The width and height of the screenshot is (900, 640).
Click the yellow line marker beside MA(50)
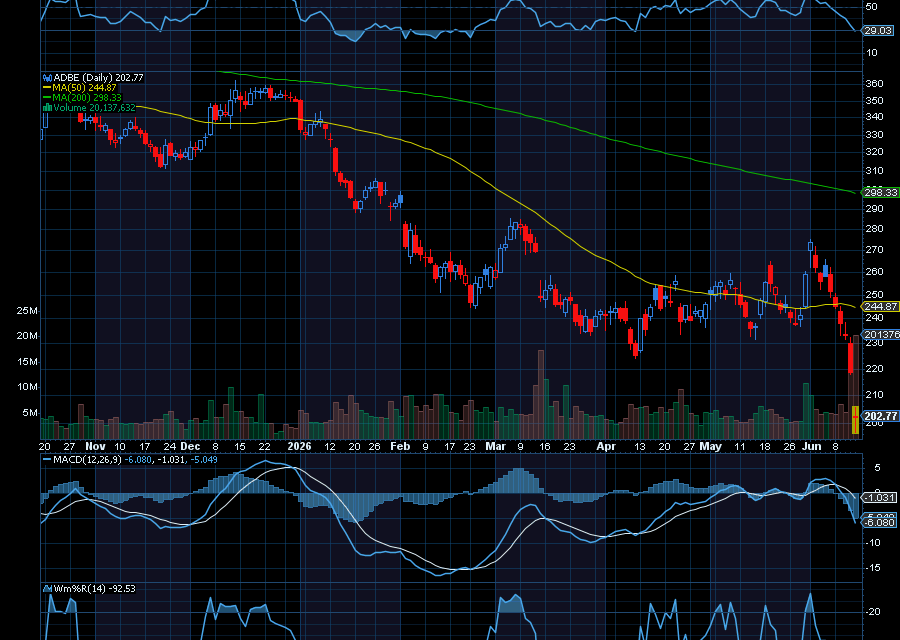48,88
